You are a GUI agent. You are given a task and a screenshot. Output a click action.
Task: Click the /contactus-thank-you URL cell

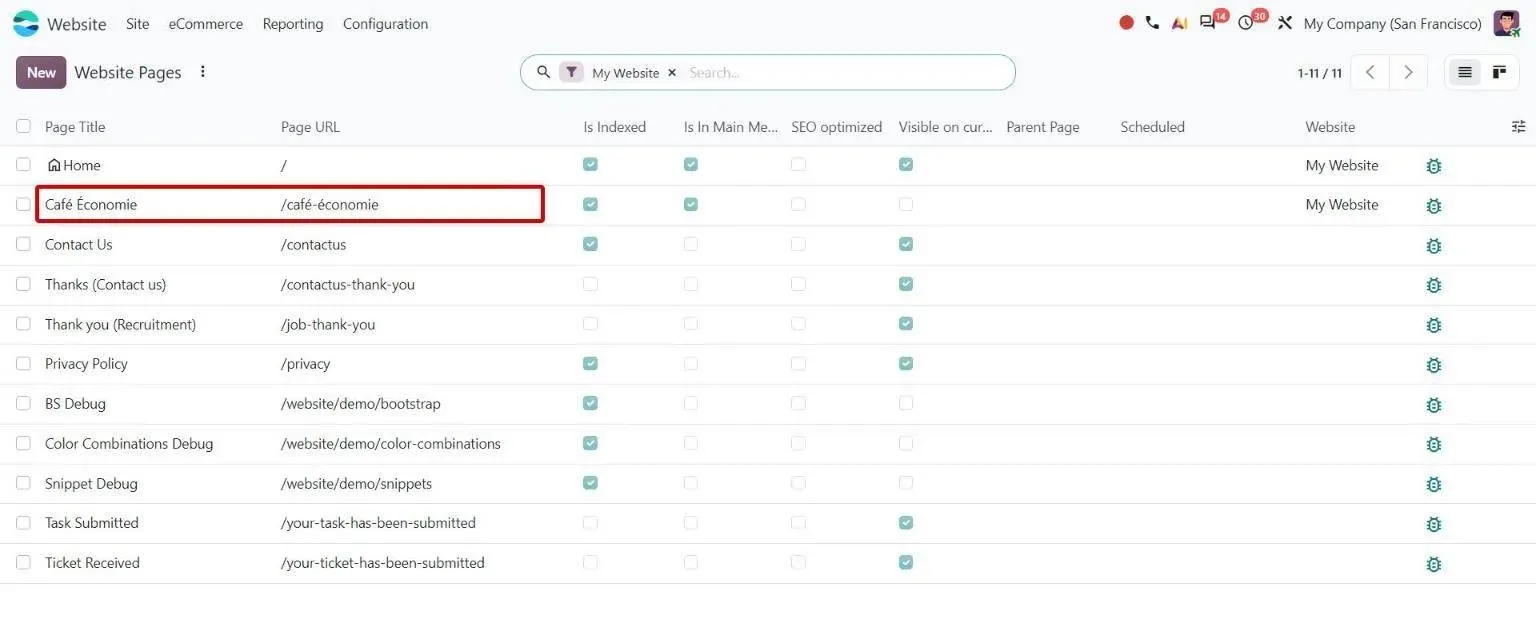(x=348, y=285)
